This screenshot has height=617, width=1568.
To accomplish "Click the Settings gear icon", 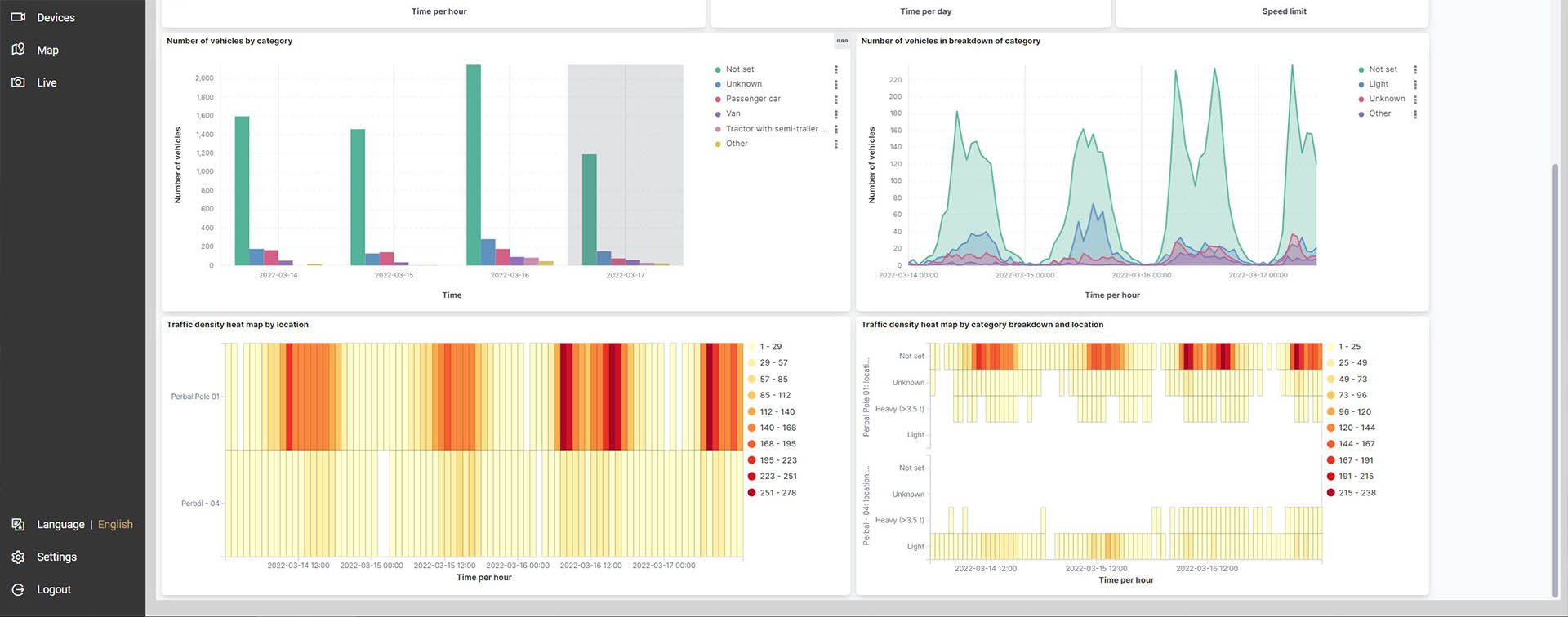I will pyautogui.click(x=18, y=557).
